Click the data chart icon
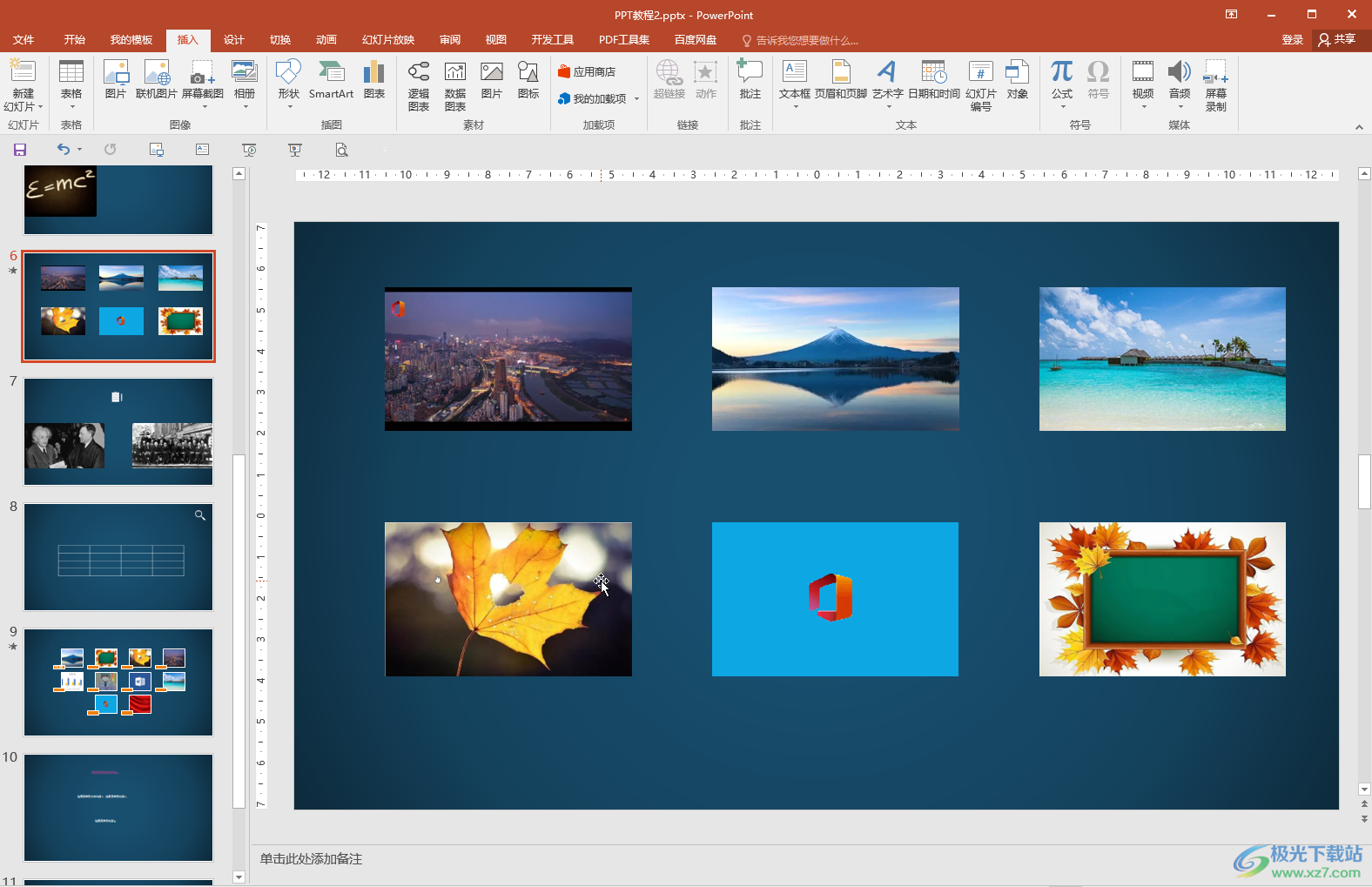This screenshot has height=887, width=1372. tap(455, 85)
